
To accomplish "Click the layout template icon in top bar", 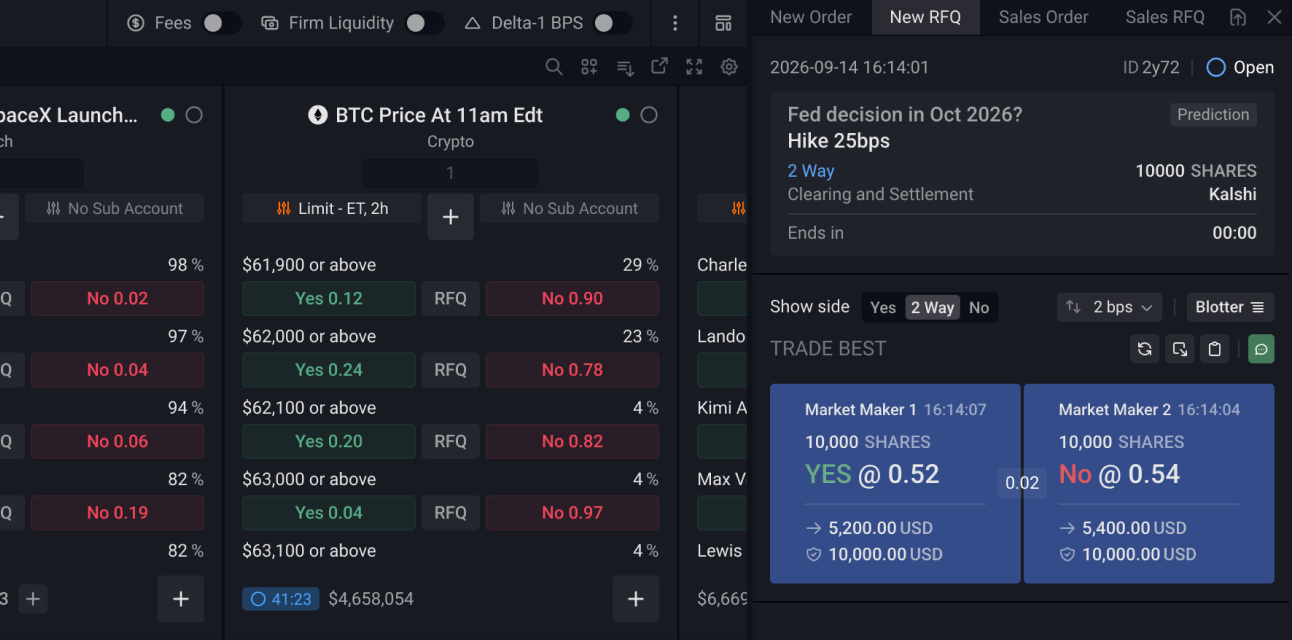I will (723, 23).
